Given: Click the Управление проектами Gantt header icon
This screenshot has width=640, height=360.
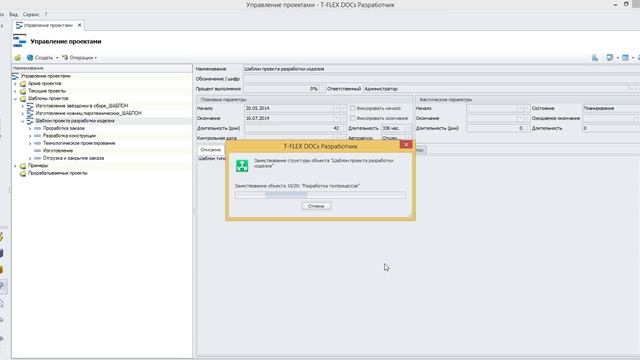Looking at the screenshot, I should pyautogui.click(x=19, y=41).
